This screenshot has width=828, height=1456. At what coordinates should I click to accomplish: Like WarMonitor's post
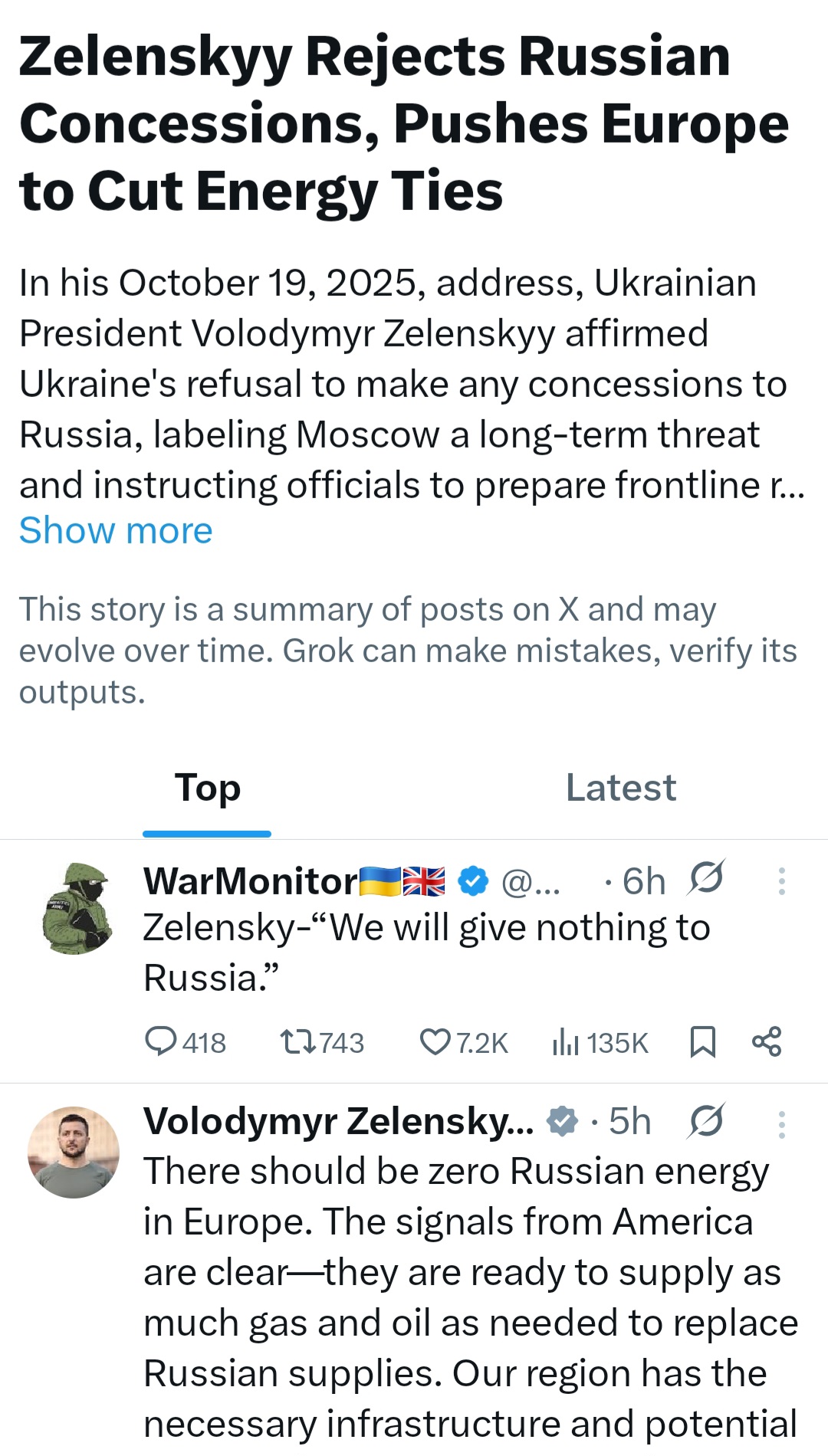(x=435, y=1042)
